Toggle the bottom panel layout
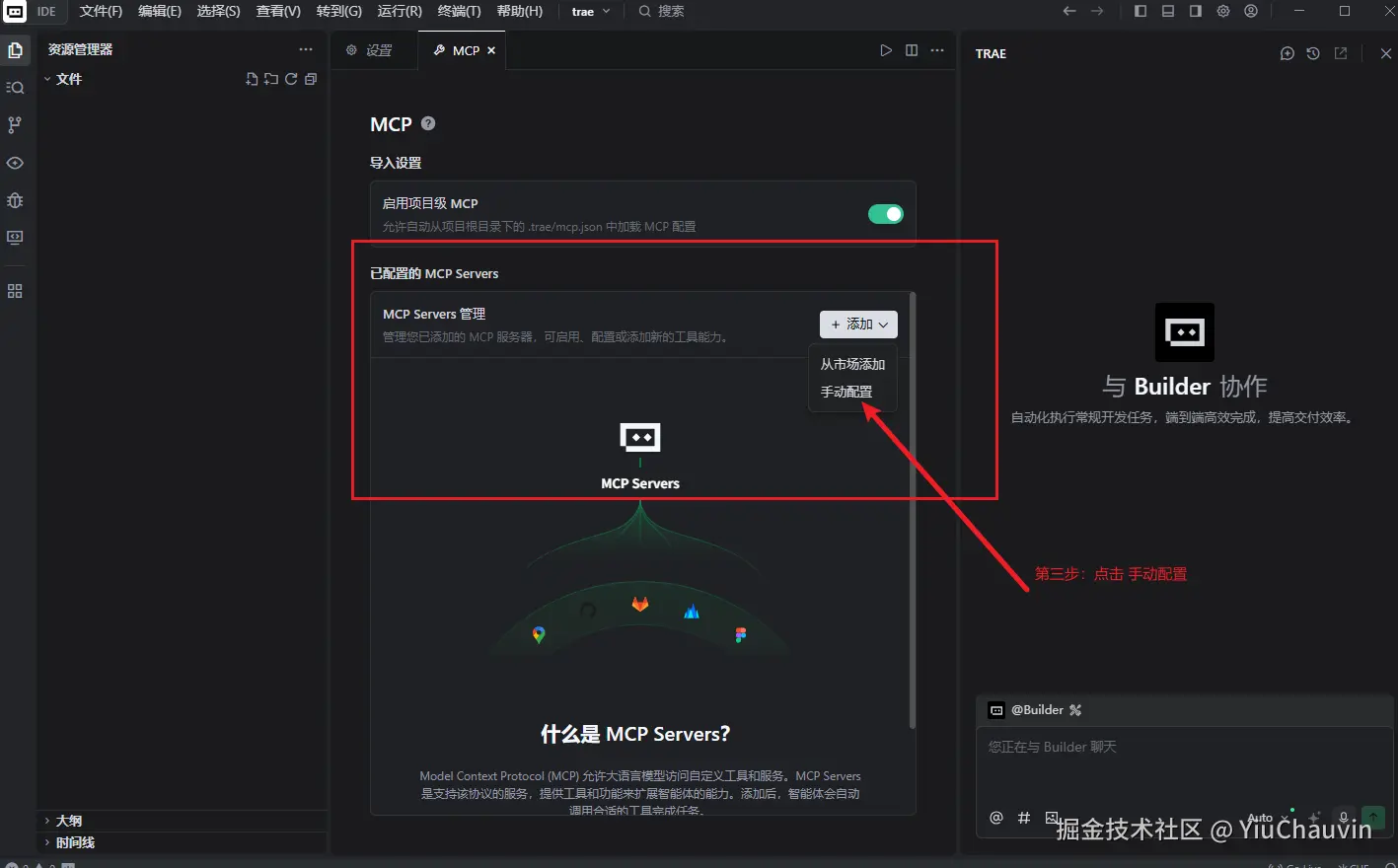Screen dimensions: 1398x868 [x=1168, y=11]
